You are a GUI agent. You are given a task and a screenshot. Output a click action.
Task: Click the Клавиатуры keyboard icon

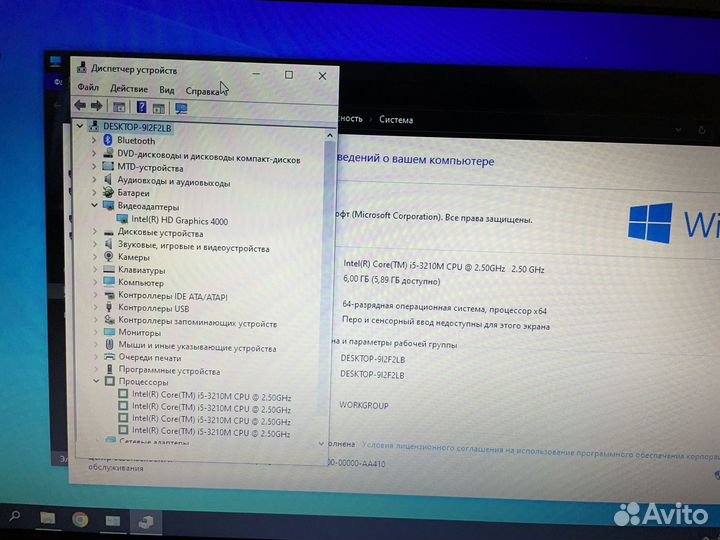tap(109, 269)
